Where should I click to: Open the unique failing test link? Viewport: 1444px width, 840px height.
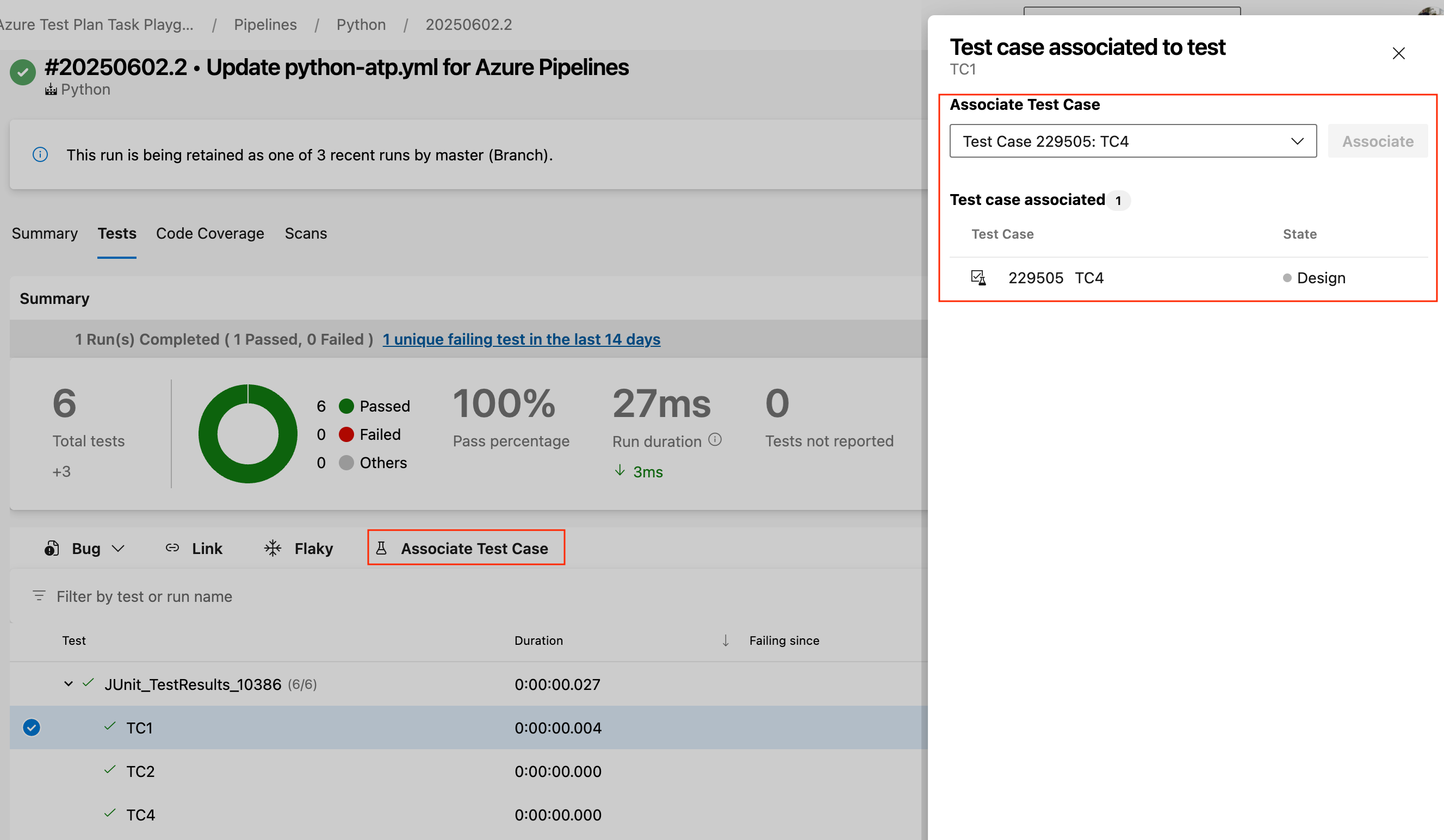click(x=521, y=339)
